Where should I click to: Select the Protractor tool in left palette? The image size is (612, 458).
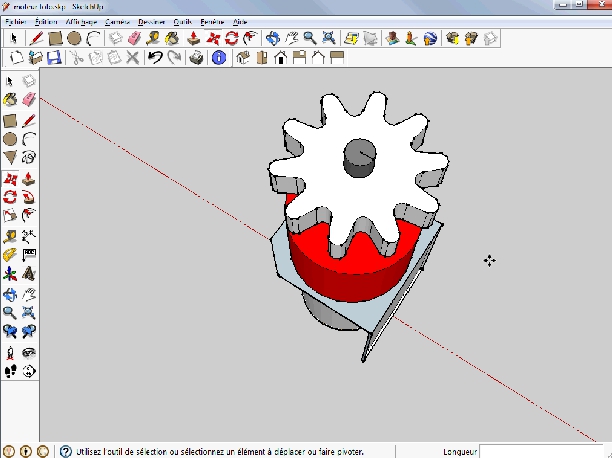click(10, 255)
